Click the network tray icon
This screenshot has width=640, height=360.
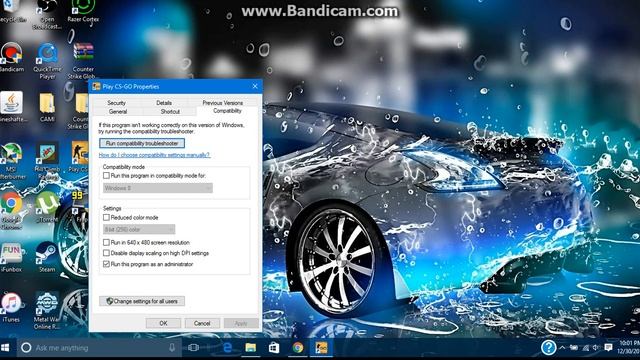(x=585, y=348)
